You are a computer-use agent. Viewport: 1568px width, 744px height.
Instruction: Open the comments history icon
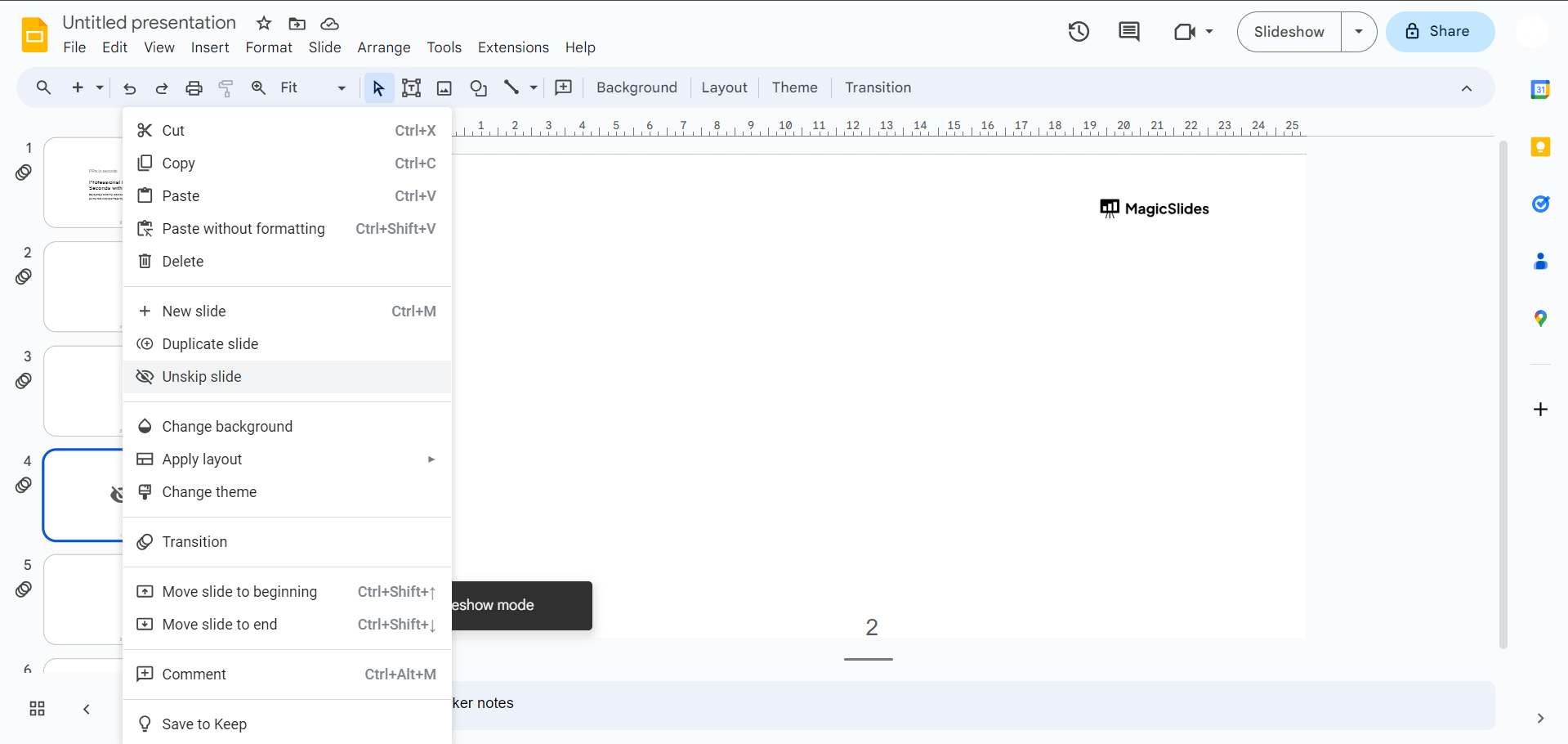(x=1128, y=32)
